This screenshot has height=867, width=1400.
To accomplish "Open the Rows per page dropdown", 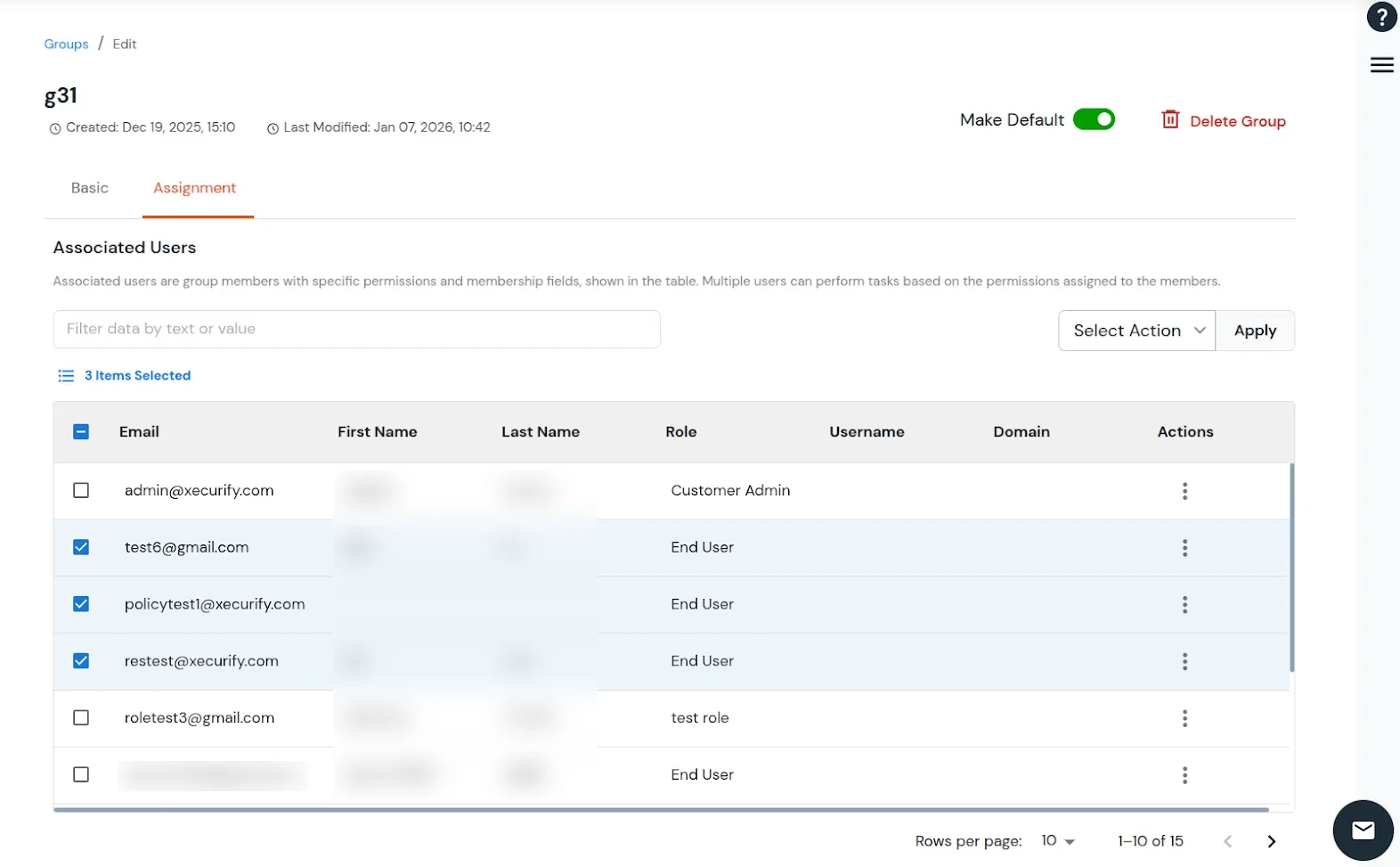I will tap(1058, 841).
